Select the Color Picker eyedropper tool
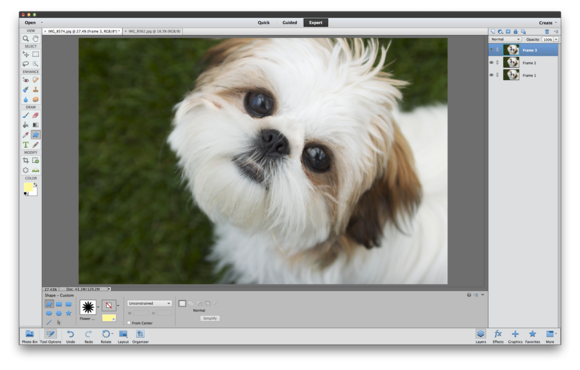This screenshot has height=370, width=580. click(26, 135)
